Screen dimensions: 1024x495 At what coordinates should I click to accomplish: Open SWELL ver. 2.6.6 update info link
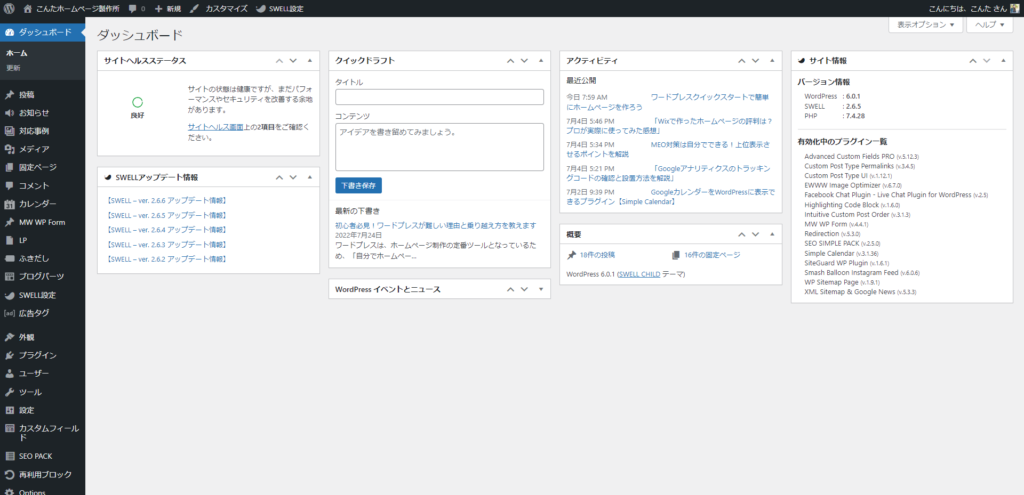(166, 200)
